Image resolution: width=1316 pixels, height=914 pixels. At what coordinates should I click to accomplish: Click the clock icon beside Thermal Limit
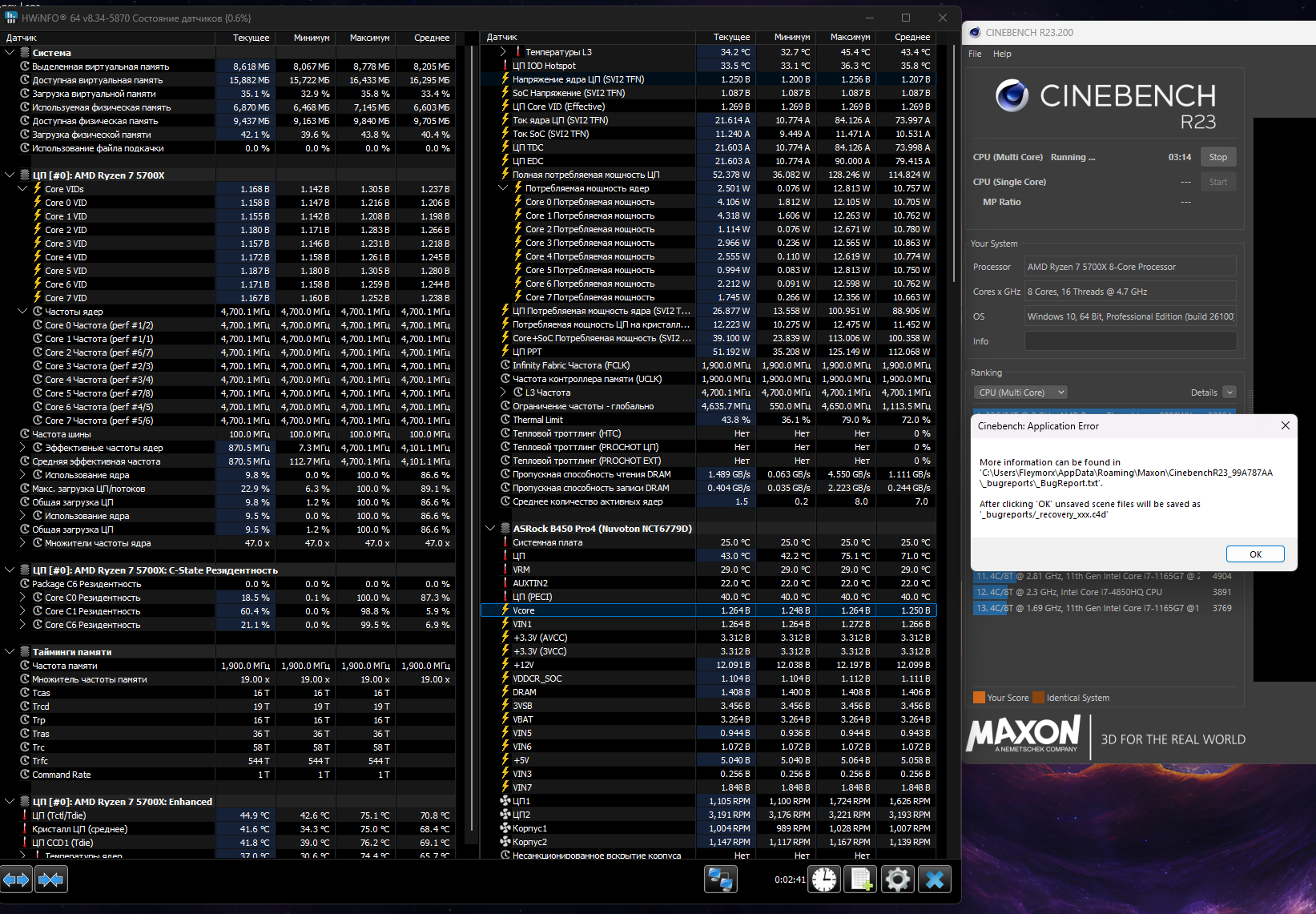(x=505, y=420)
